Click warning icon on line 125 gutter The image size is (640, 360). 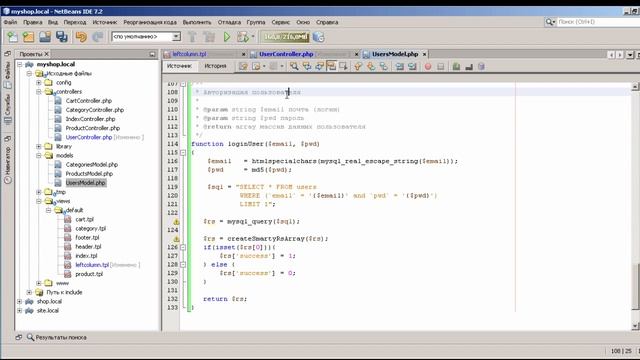click(x=176, y=239)
